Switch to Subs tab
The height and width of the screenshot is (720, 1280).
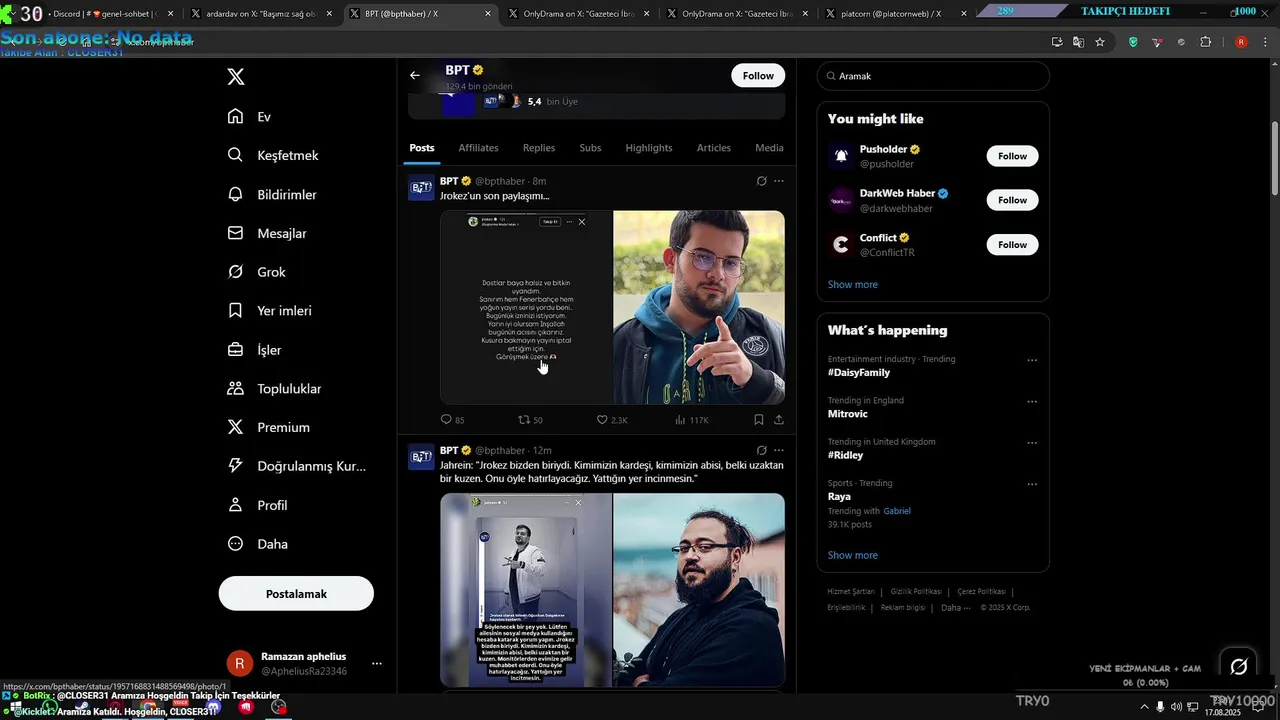[590, 148]
